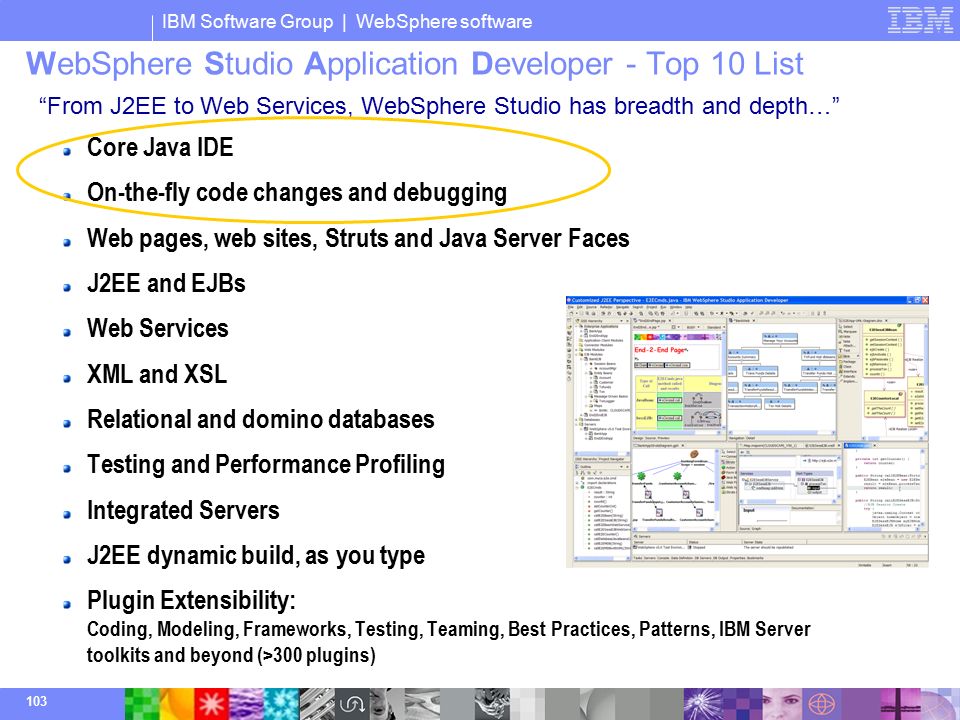Click the 'Web Services' bullet
This screenshot has width=960, height=720.
[157, 328]
